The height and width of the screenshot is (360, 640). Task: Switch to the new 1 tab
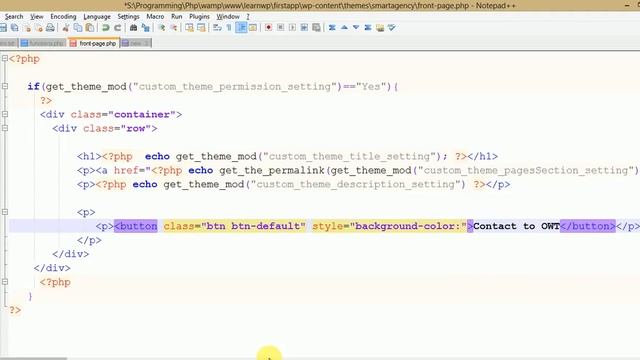(136, 43)
